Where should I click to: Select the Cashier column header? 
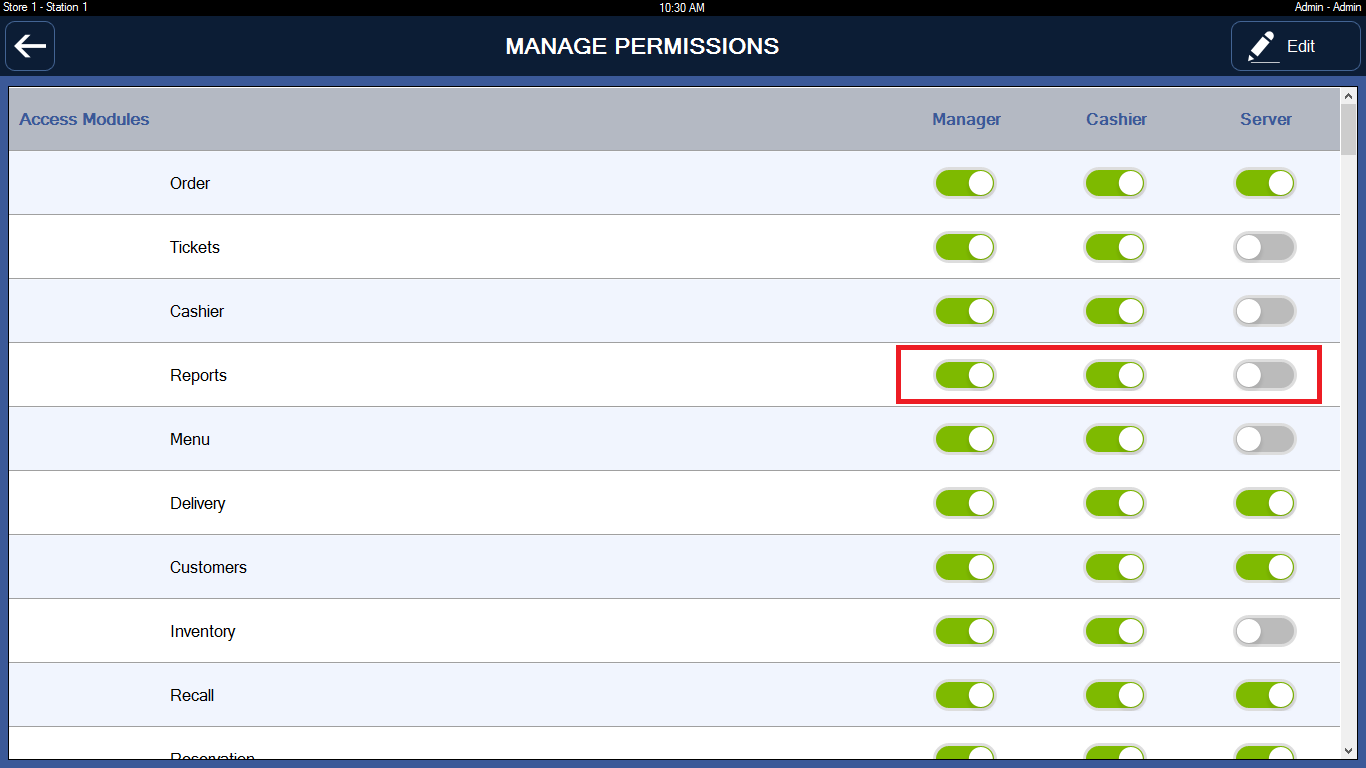pyautogui.click(x=1116, y=119)
